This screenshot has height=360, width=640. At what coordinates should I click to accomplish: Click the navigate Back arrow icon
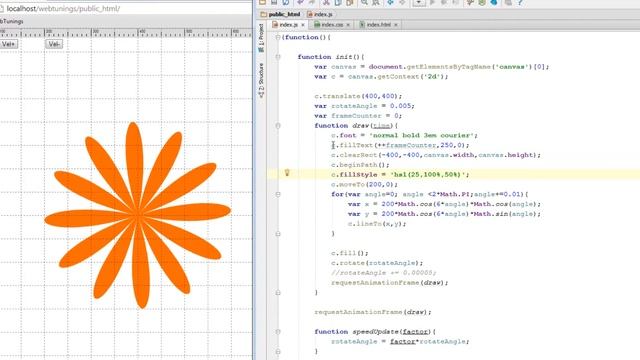click(x=391, y=2)
